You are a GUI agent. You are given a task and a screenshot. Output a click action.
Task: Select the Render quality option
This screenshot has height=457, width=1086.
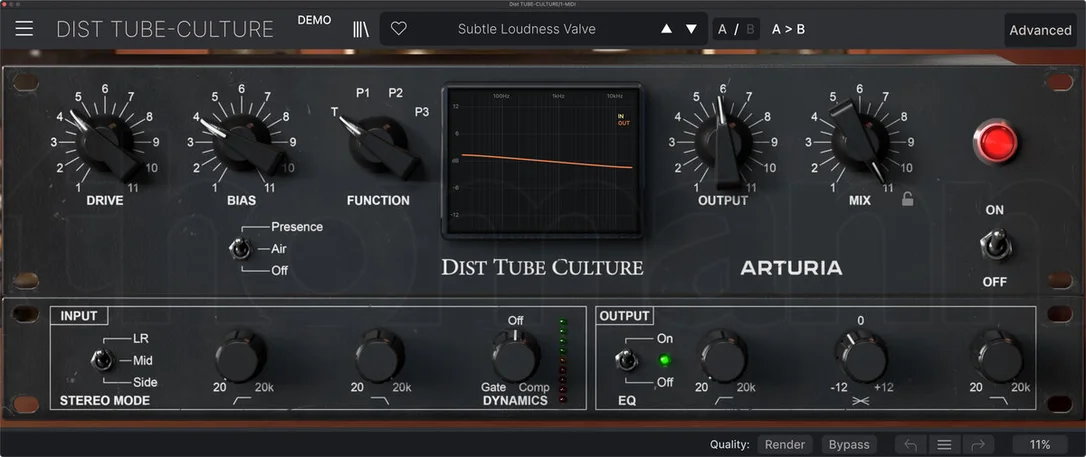[785, 445]
